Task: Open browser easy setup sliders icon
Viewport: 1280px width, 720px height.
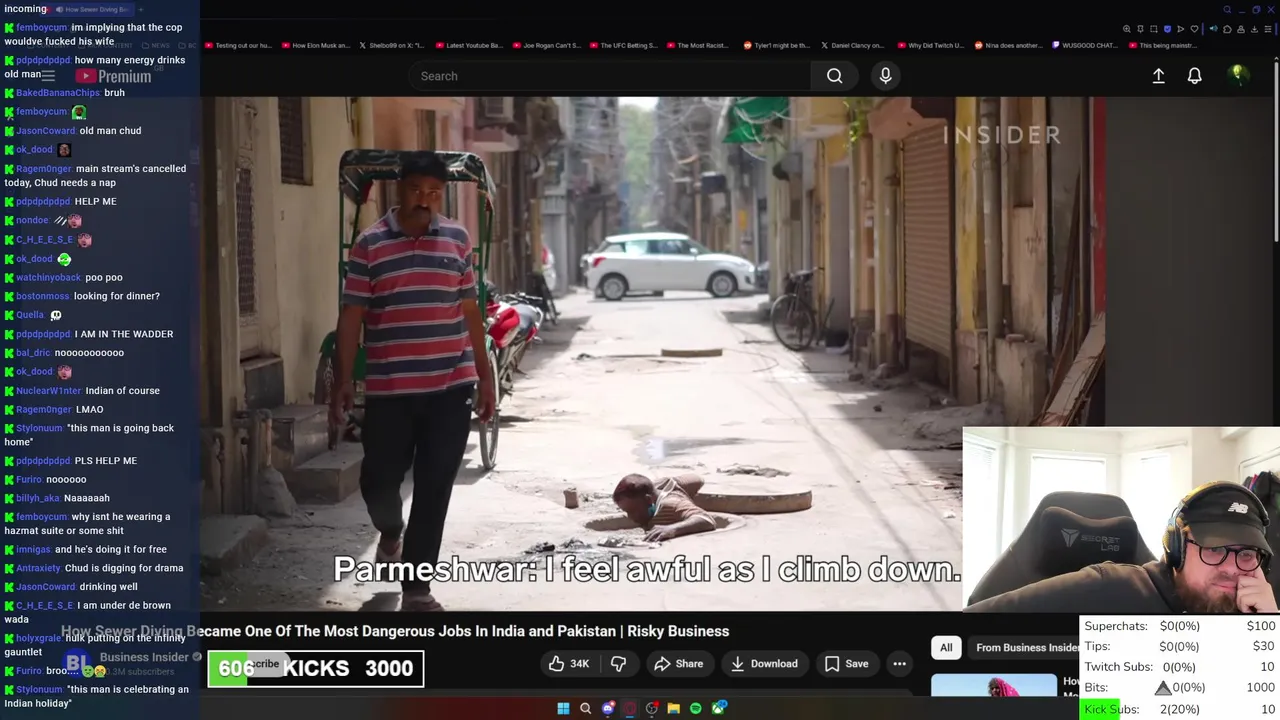Action: coord(1268,29)
